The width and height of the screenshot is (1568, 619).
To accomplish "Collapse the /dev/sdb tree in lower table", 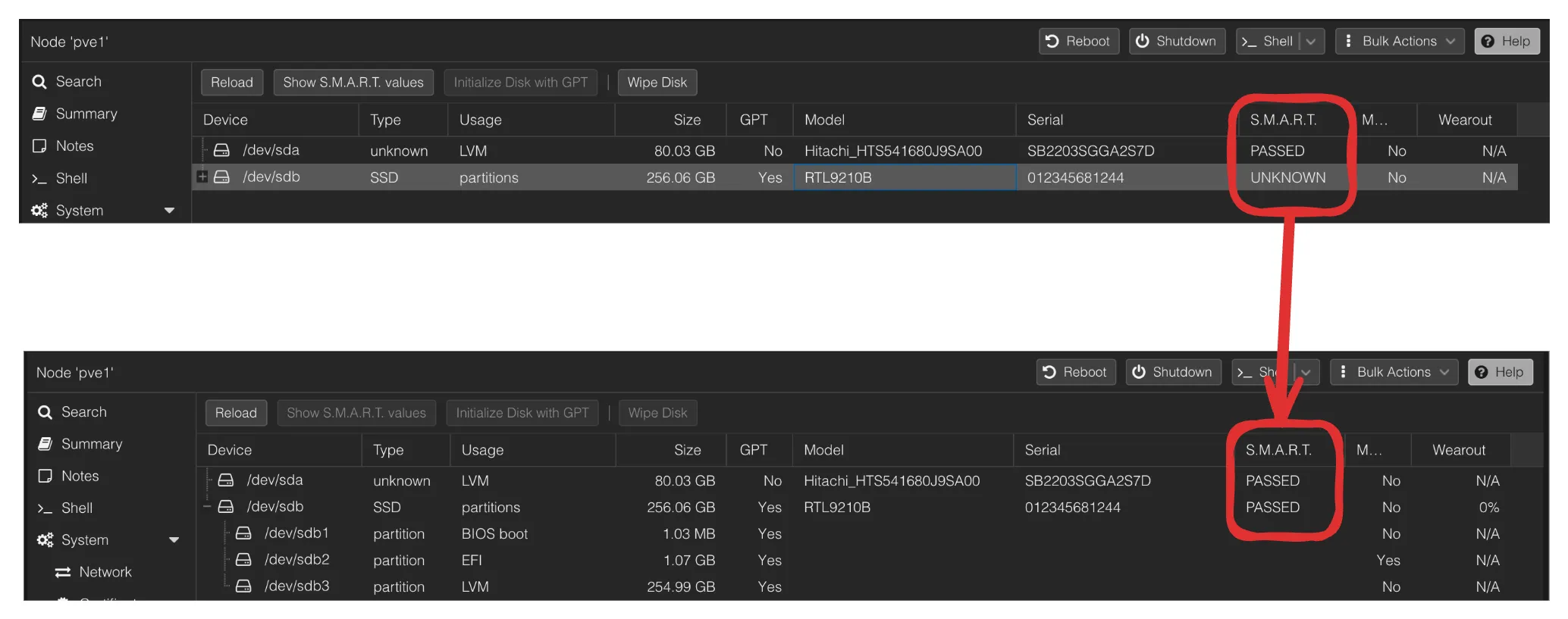I will 207,506.
